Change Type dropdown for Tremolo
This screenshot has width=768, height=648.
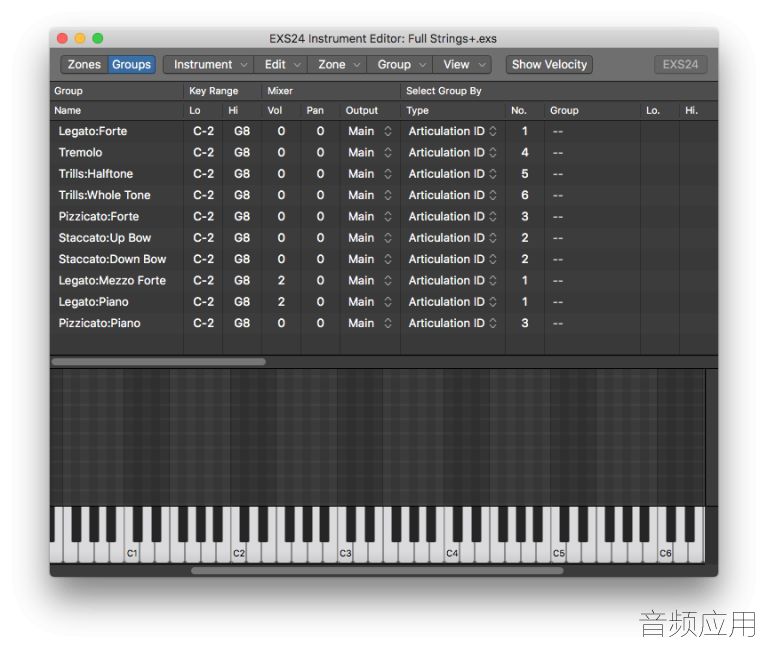point(453,153)
